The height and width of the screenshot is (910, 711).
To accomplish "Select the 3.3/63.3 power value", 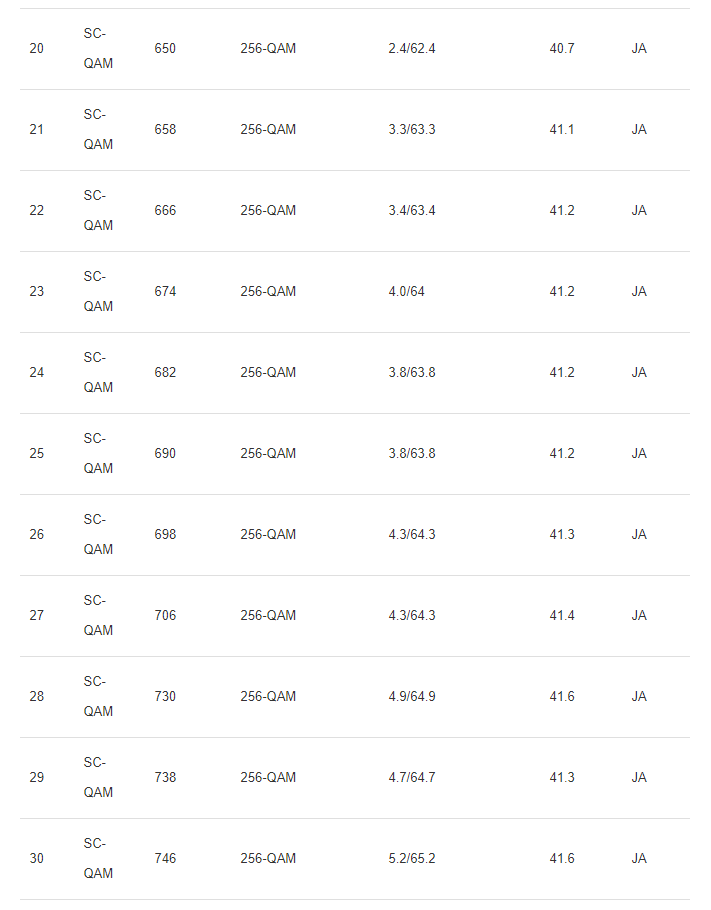I will coord(412,130).
